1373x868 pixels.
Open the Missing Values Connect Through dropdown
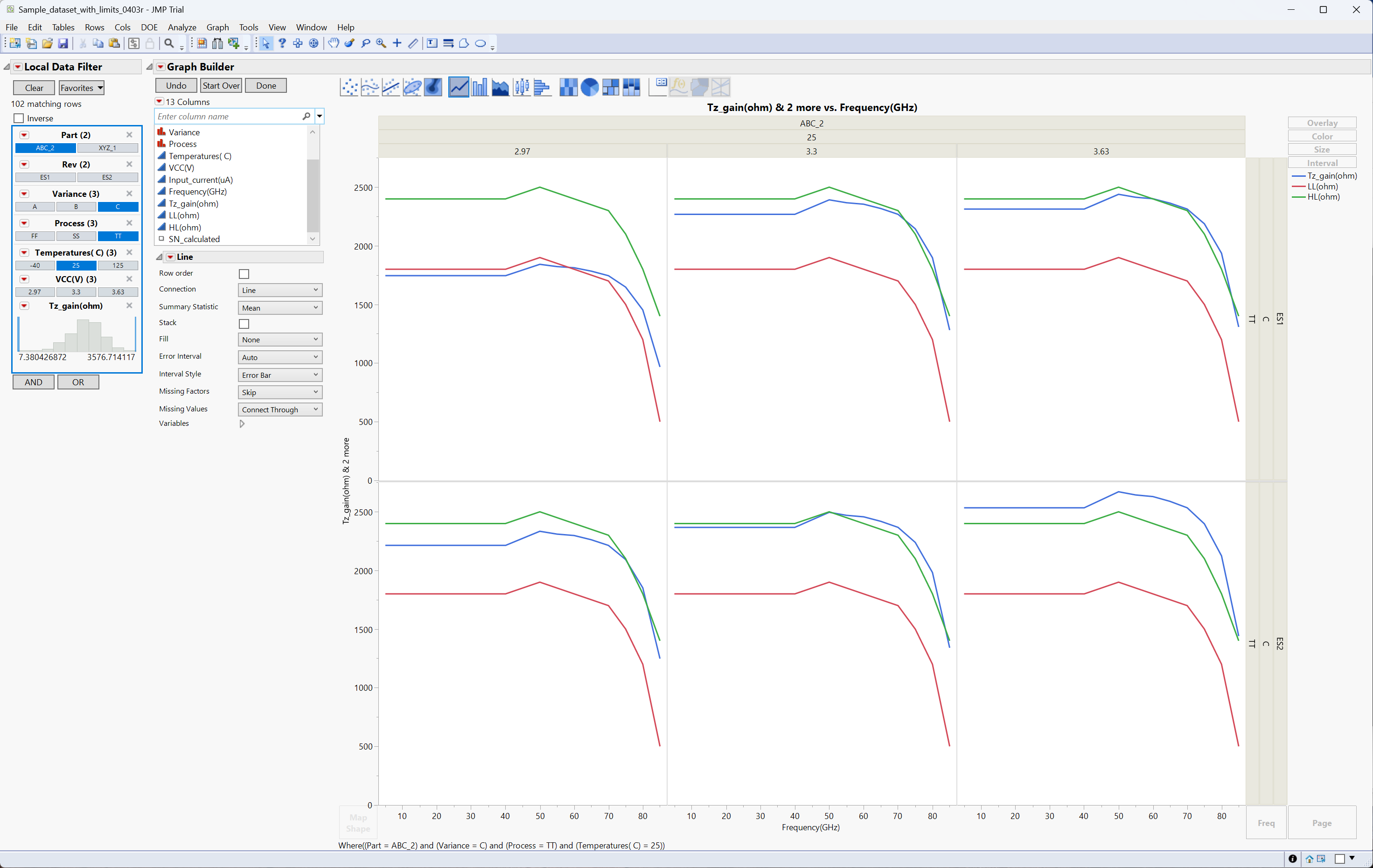click(x=280, y=410)
